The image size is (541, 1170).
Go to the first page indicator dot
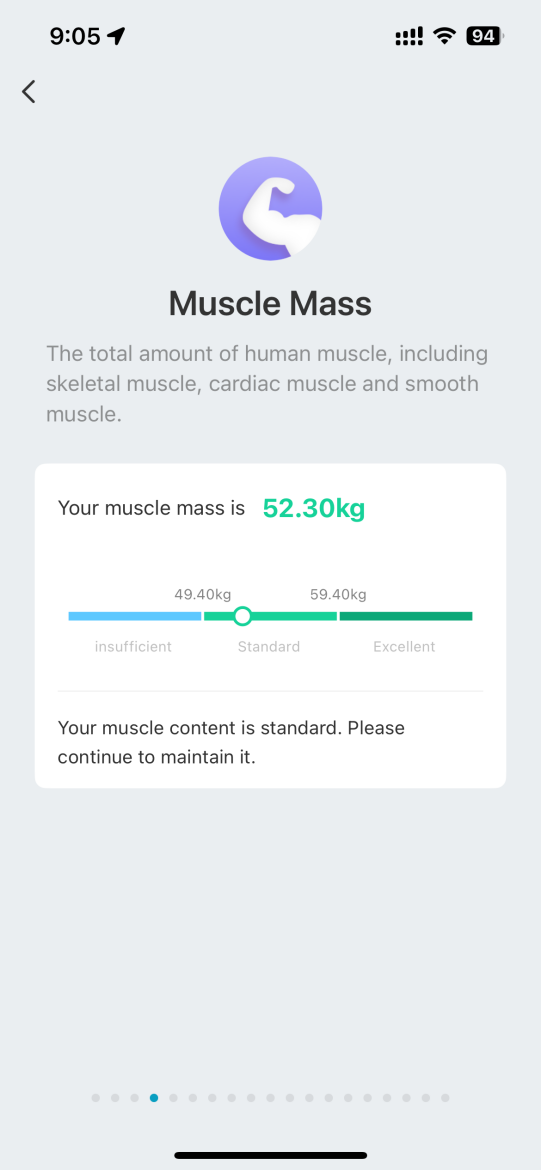point(96,1098)
